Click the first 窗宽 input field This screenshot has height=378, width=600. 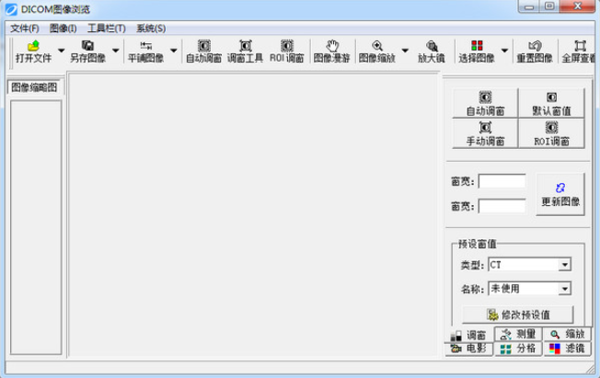(x=502, y=181)
